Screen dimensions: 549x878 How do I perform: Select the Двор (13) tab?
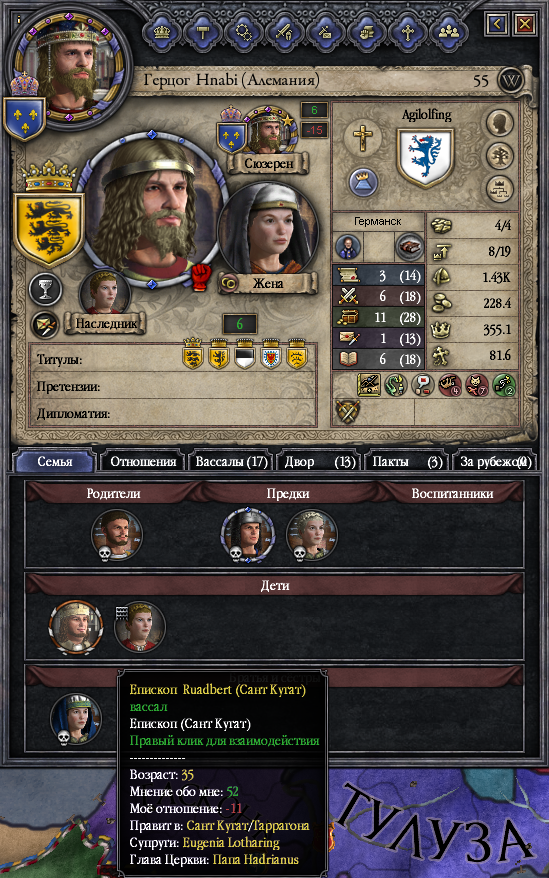pyautogui.click(x=318, y=462)
